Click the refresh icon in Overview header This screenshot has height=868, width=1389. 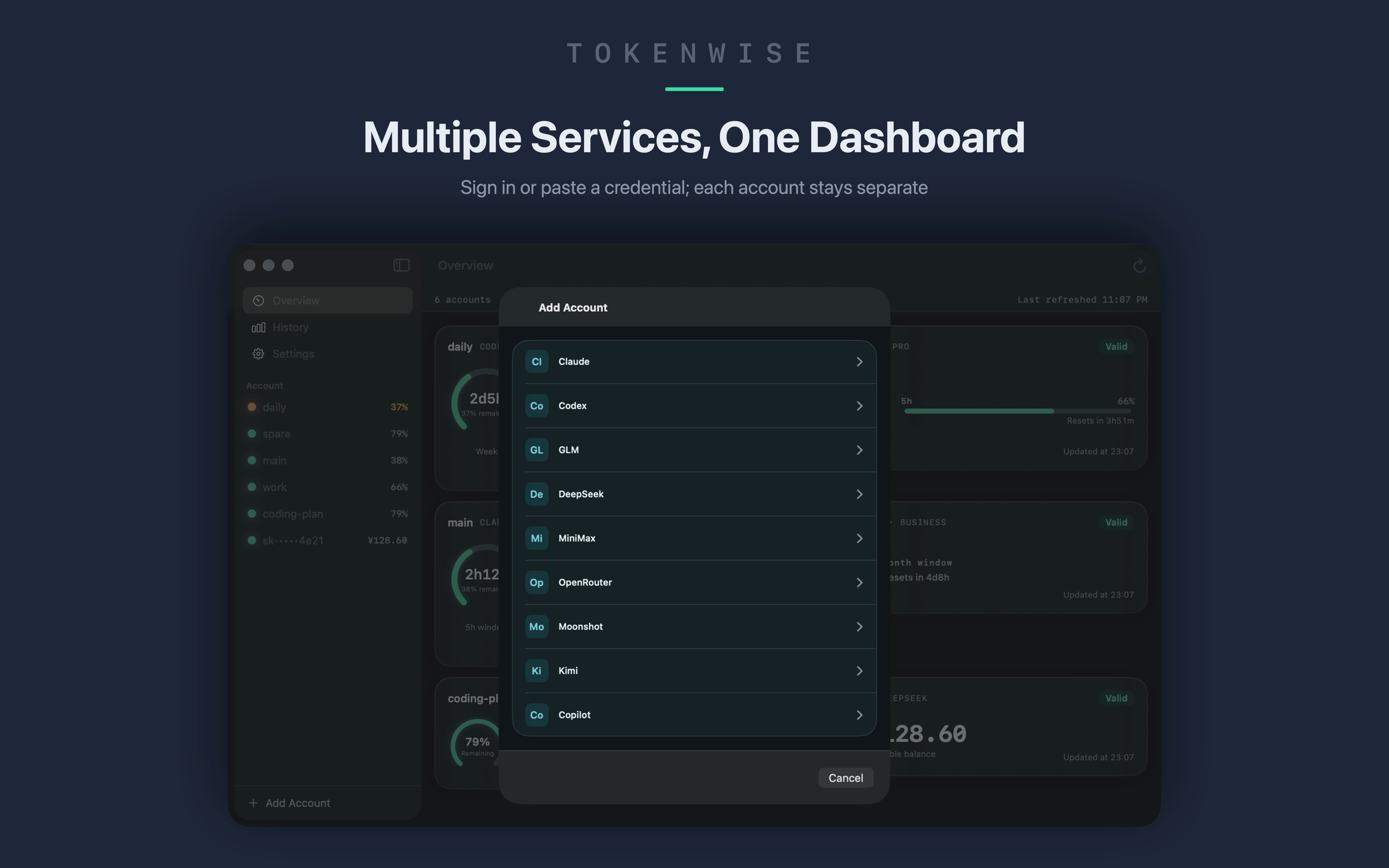(1139, 266)
